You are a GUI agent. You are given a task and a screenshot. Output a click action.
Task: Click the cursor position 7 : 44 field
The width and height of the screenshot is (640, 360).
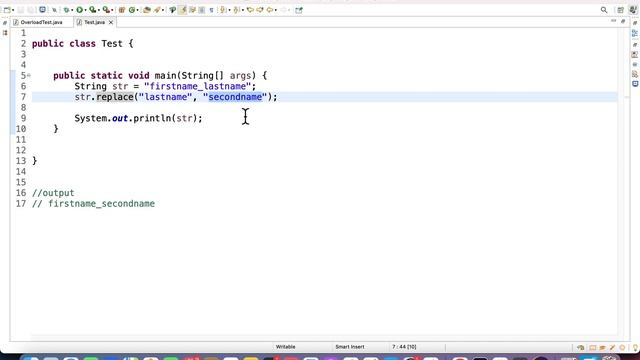404,347
